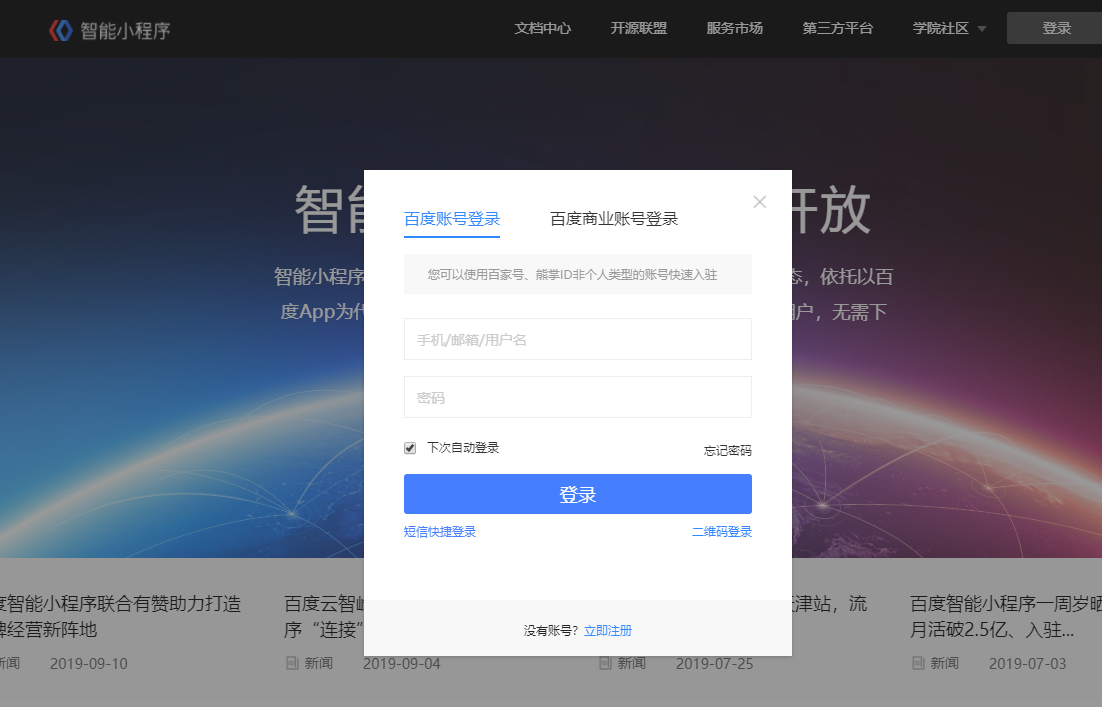Screen dimensions: 1102x707
Task: Select 第三方平台 in the nav bar
Action: pos(838,28)
